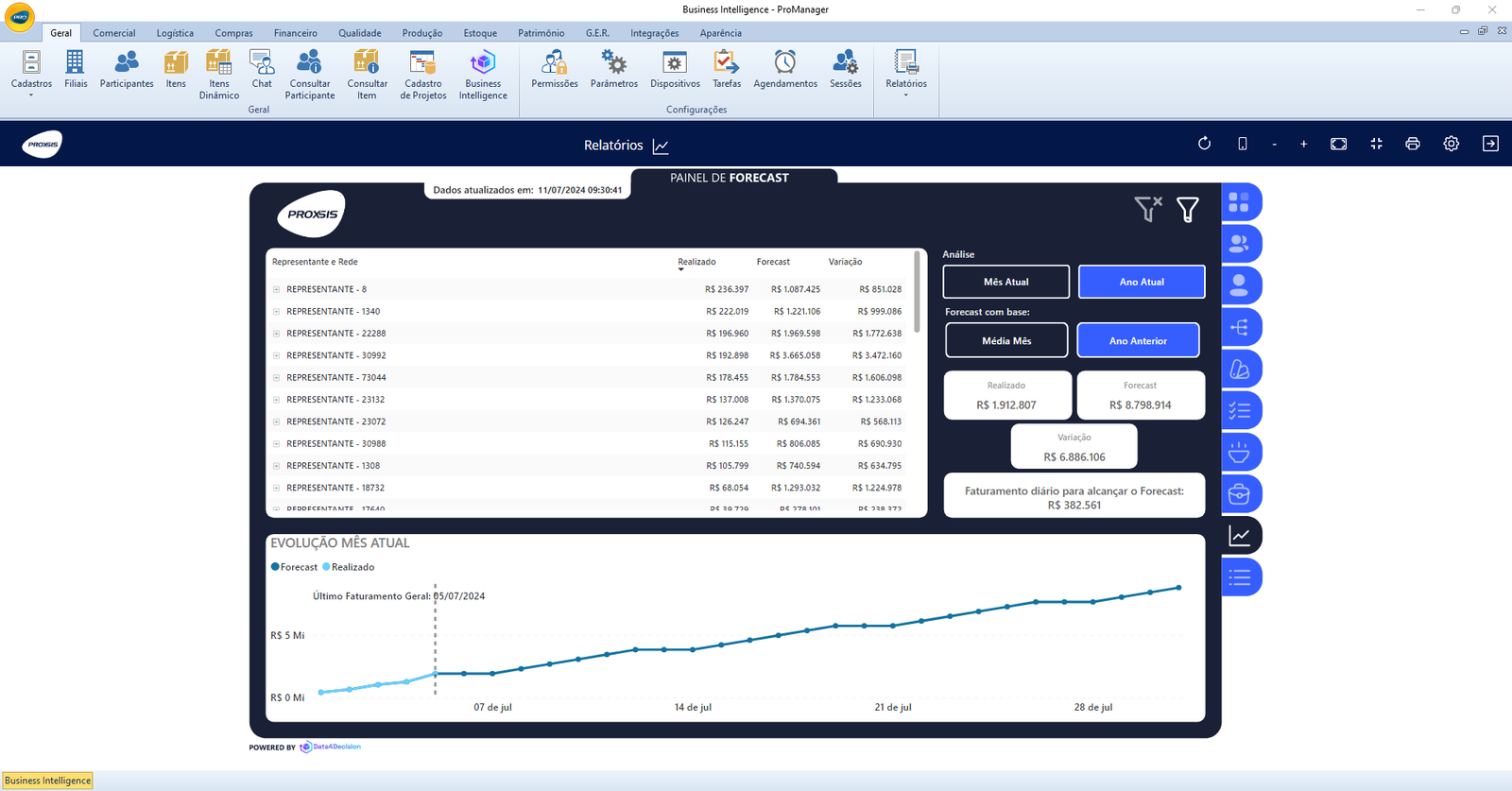
Task: Click the exit arrow icon
Action: click(1490, 144)
